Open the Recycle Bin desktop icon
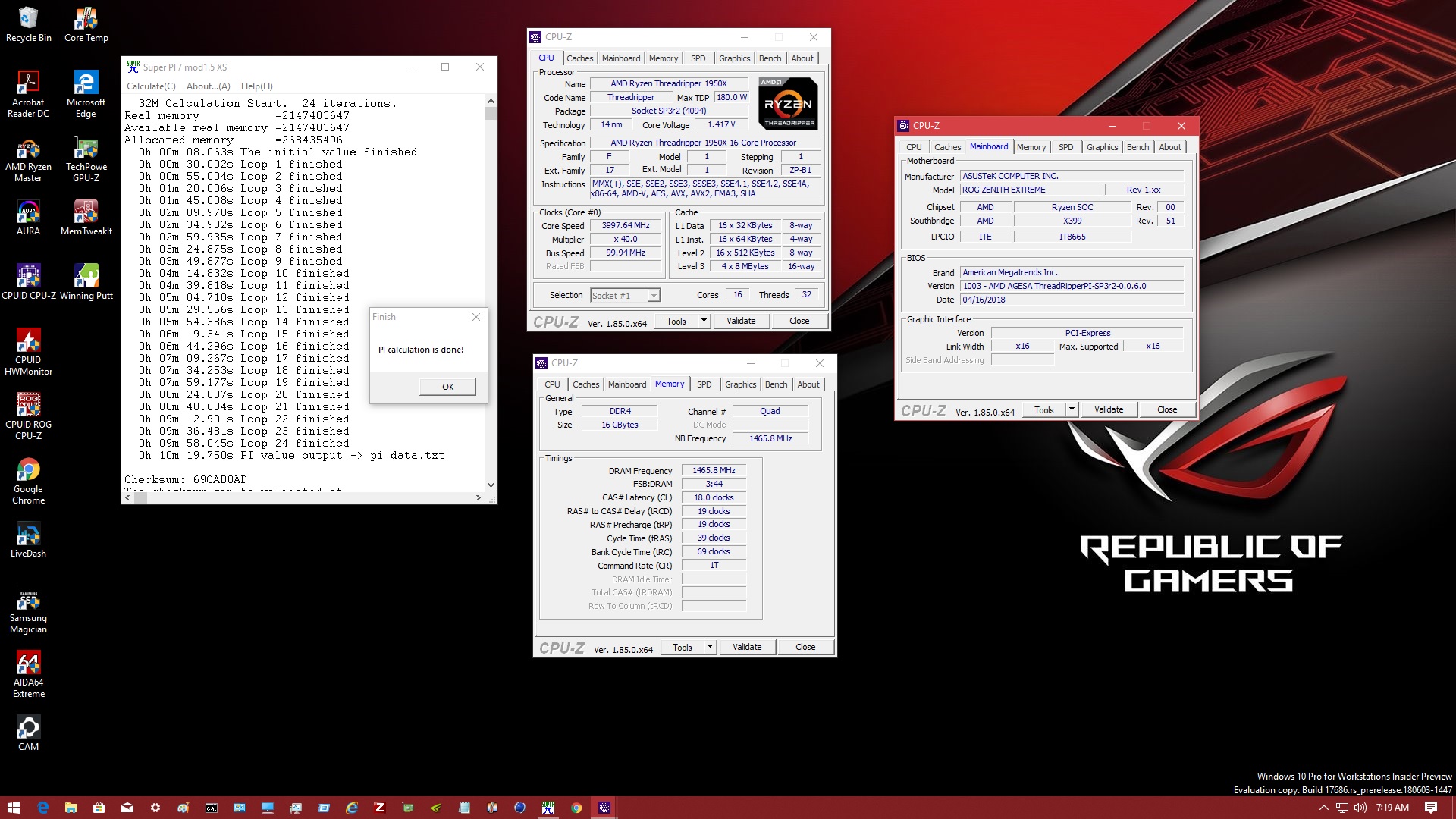The width and height of the screenshot is (1456, 819). pyautogui.click(x=28, y=24)
